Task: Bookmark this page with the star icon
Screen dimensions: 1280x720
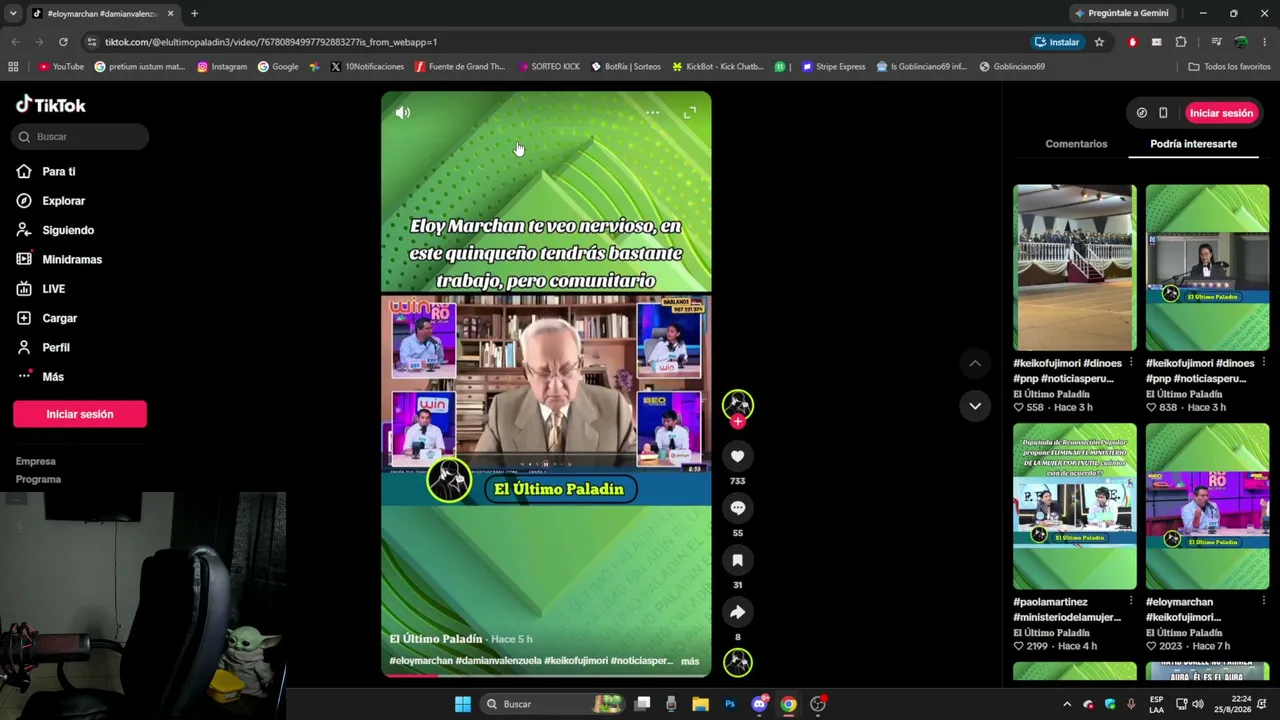Action: (x=1099, y=42)
